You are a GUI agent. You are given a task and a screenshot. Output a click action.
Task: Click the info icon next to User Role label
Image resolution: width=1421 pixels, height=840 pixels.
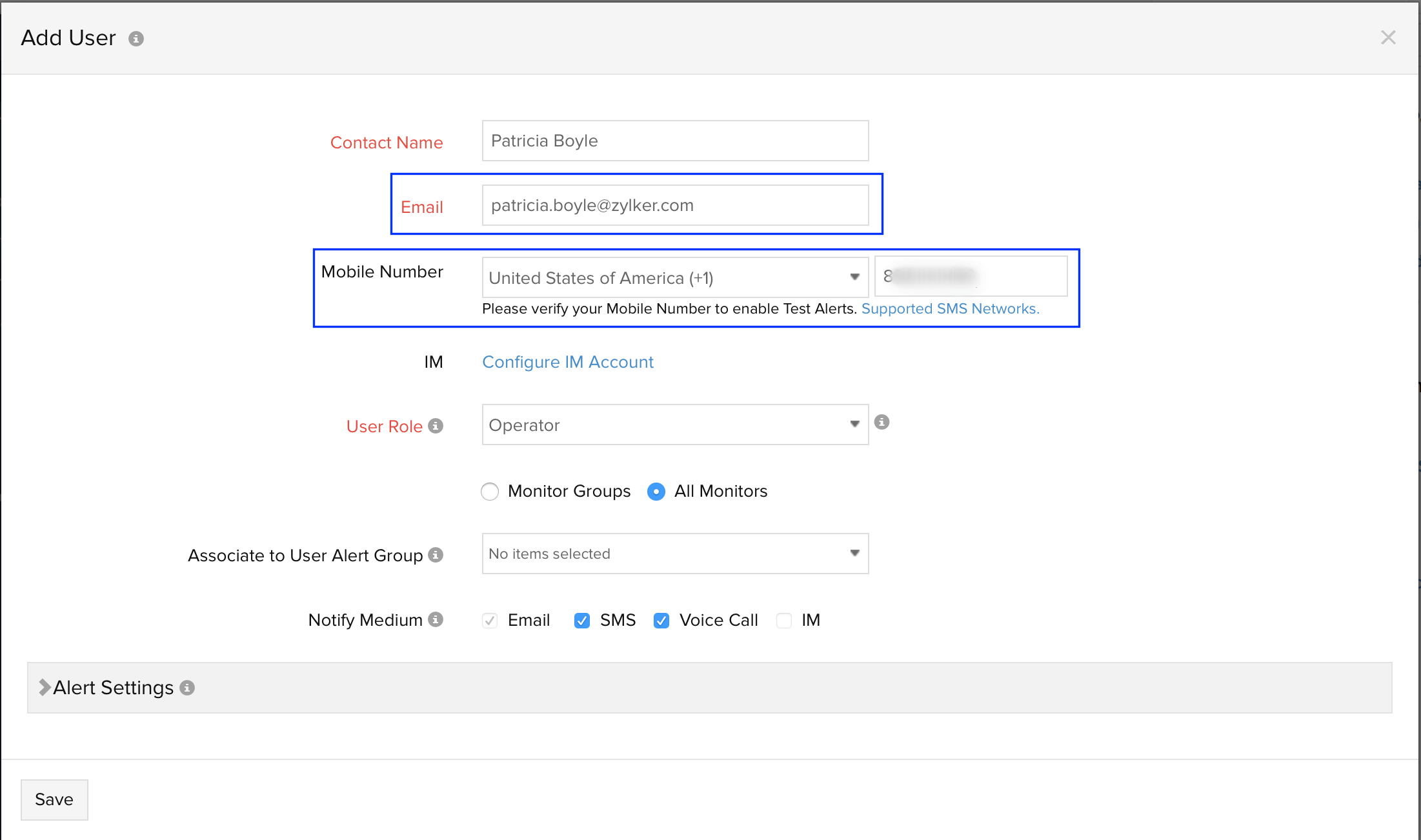point(438,426)
